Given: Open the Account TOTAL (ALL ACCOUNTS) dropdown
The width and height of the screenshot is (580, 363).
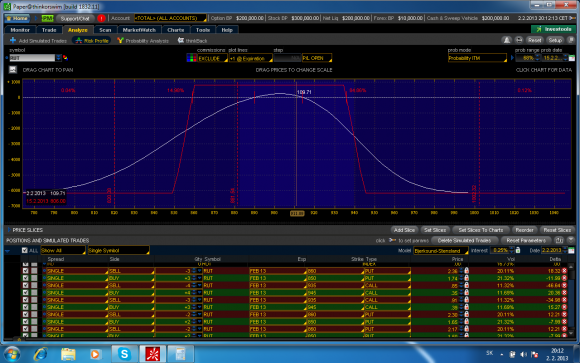Looking at the screenshot, I should point(170,18).
